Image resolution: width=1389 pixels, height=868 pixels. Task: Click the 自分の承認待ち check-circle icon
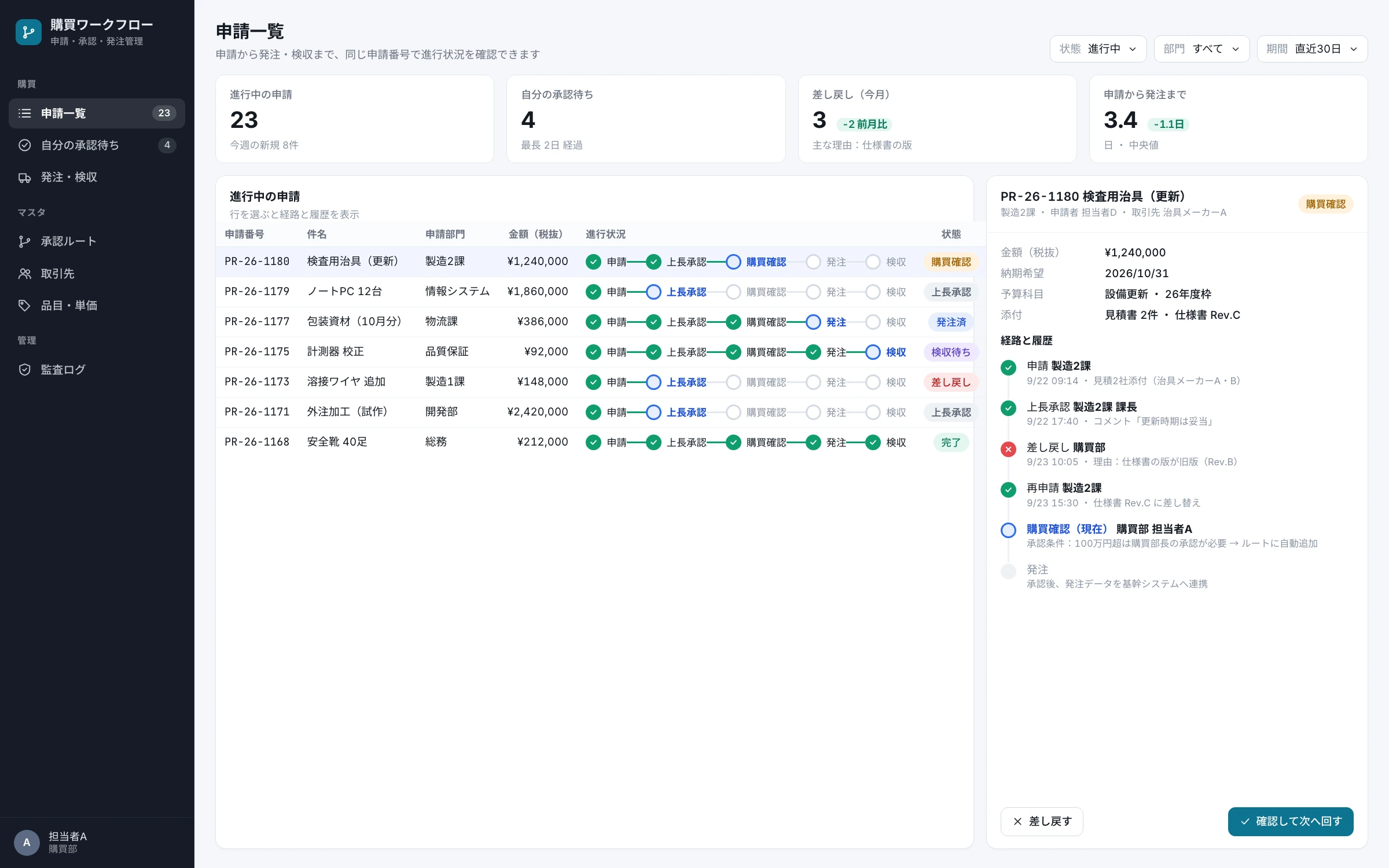(24, 145)
